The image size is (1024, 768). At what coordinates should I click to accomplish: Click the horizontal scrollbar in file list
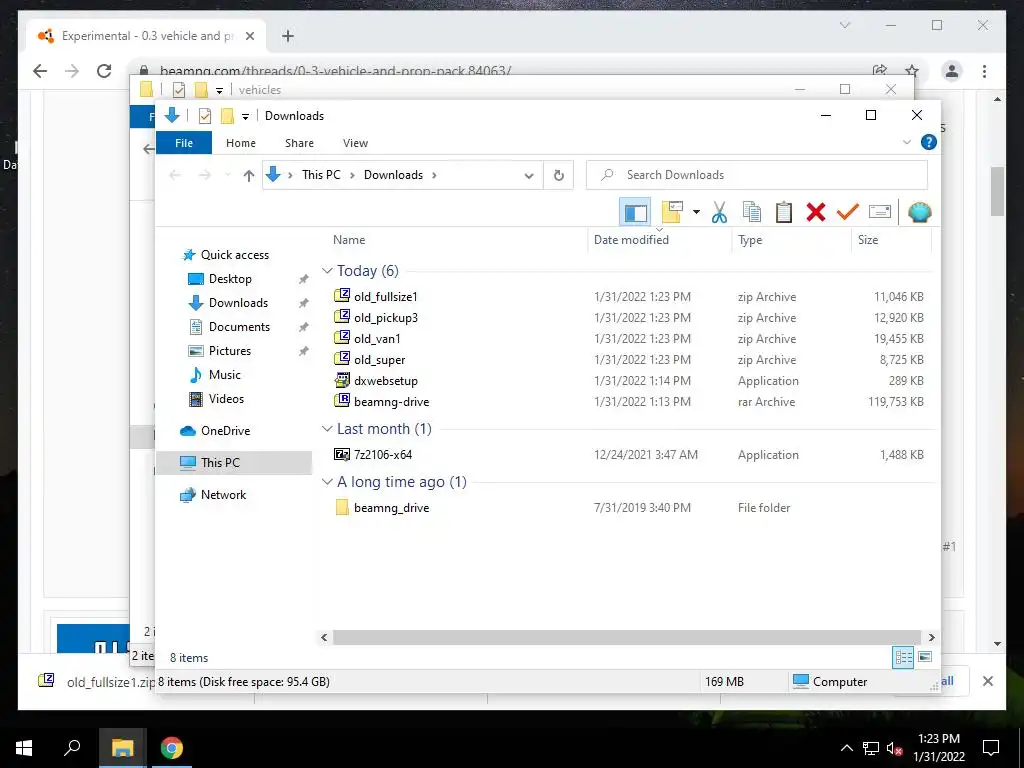(x=626, y=637)
